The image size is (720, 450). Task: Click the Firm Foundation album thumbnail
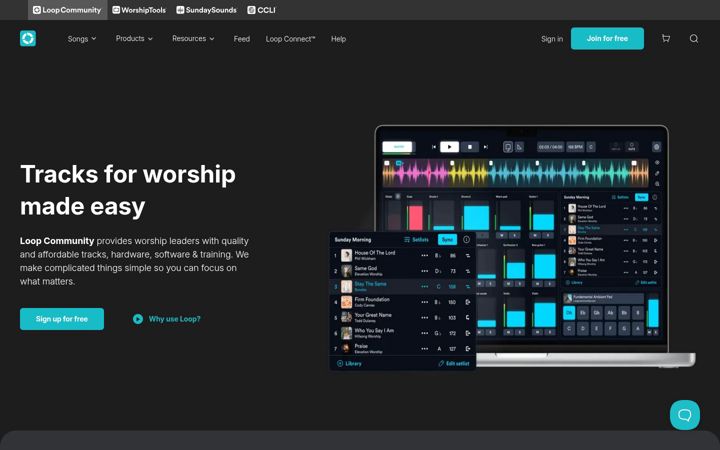[x=347, y=302]
